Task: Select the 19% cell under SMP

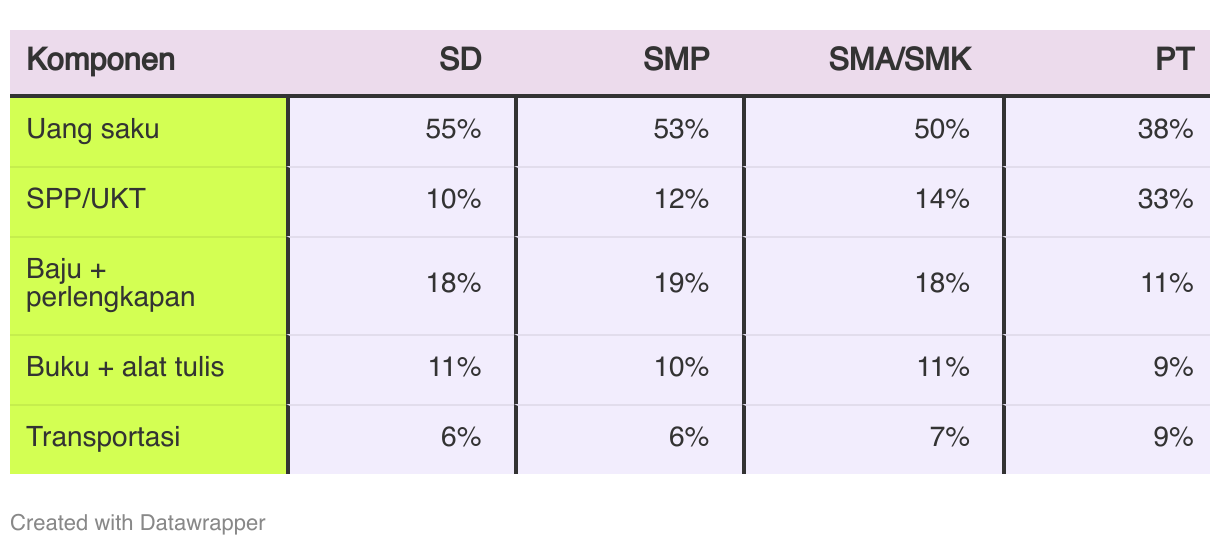Action: [x=682, y=284]
